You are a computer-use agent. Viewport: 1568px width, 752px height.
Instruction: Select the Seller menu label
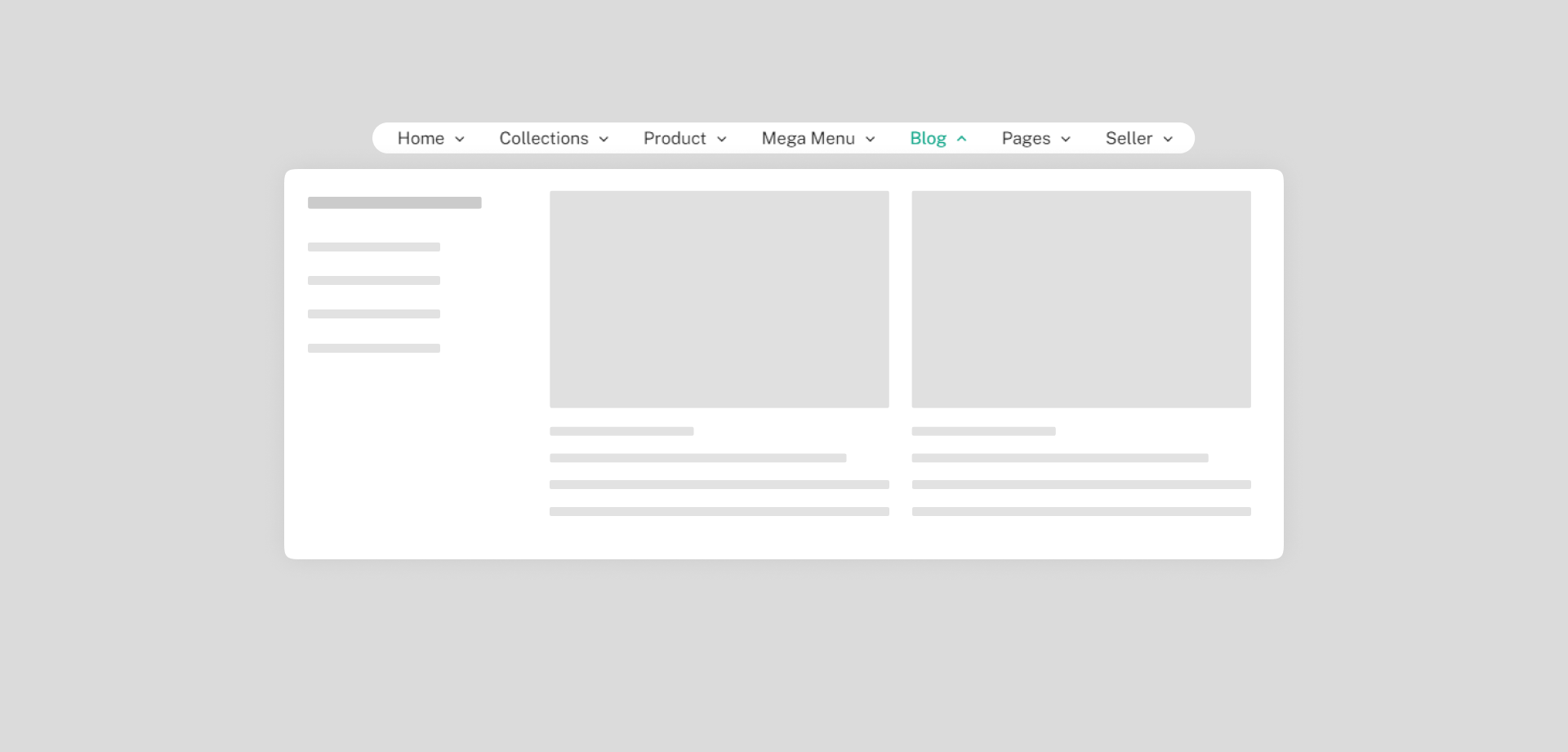pos(1129,139)
